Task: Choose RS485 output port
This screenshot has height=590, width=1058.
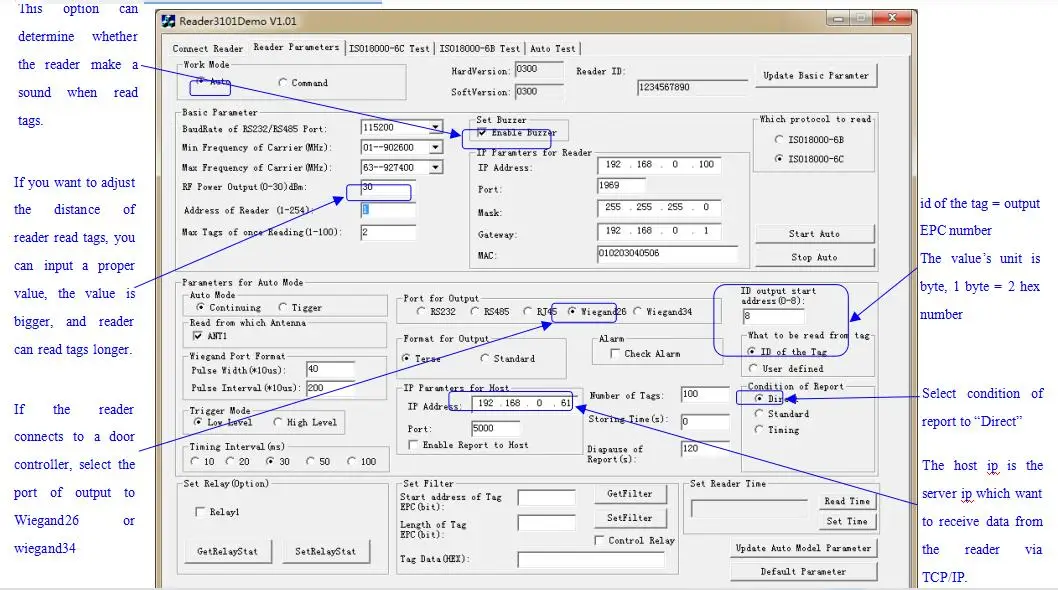Action: tap(474, 311)
